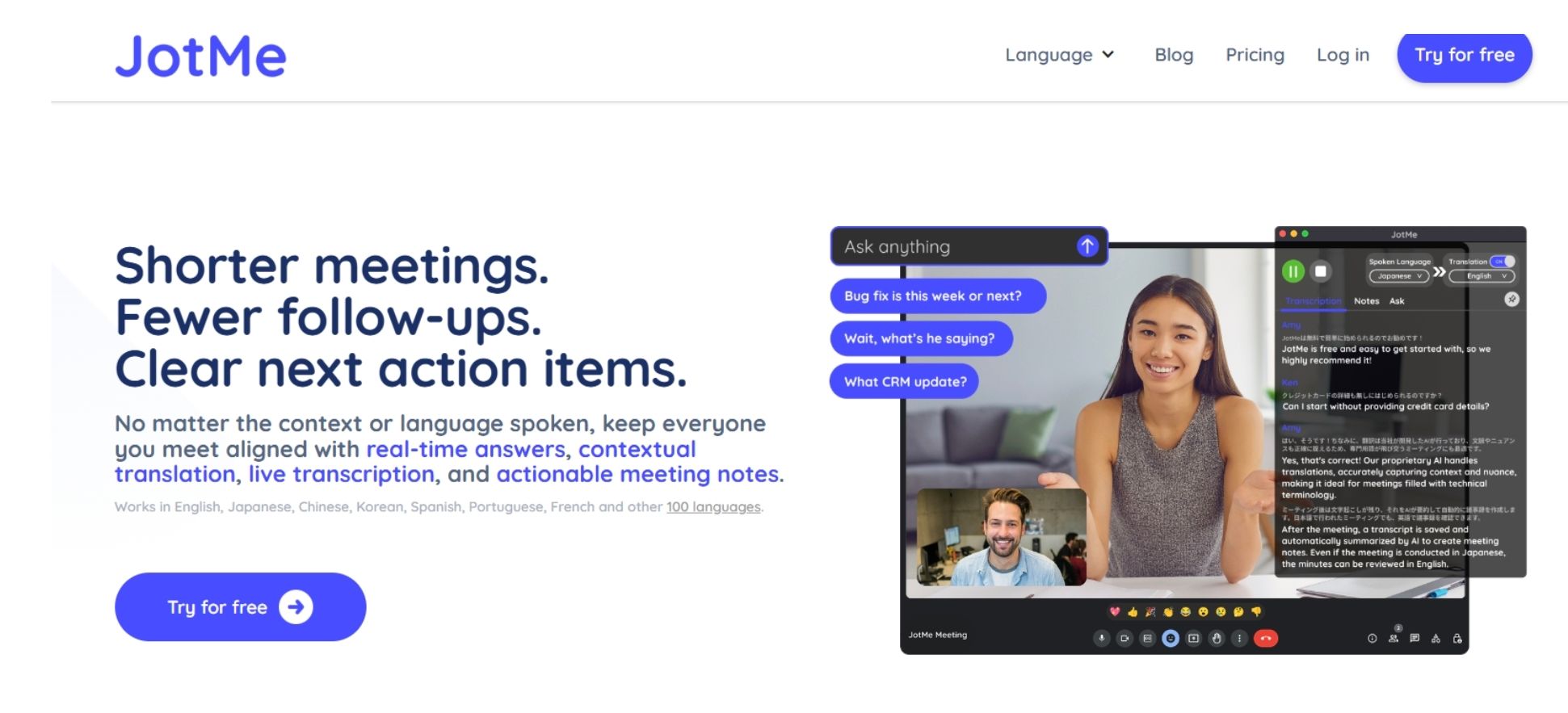The width and height of the screenshot is (1568, 713).
Task: Open the translation English language dropdown
Action: click(1482, 276)
